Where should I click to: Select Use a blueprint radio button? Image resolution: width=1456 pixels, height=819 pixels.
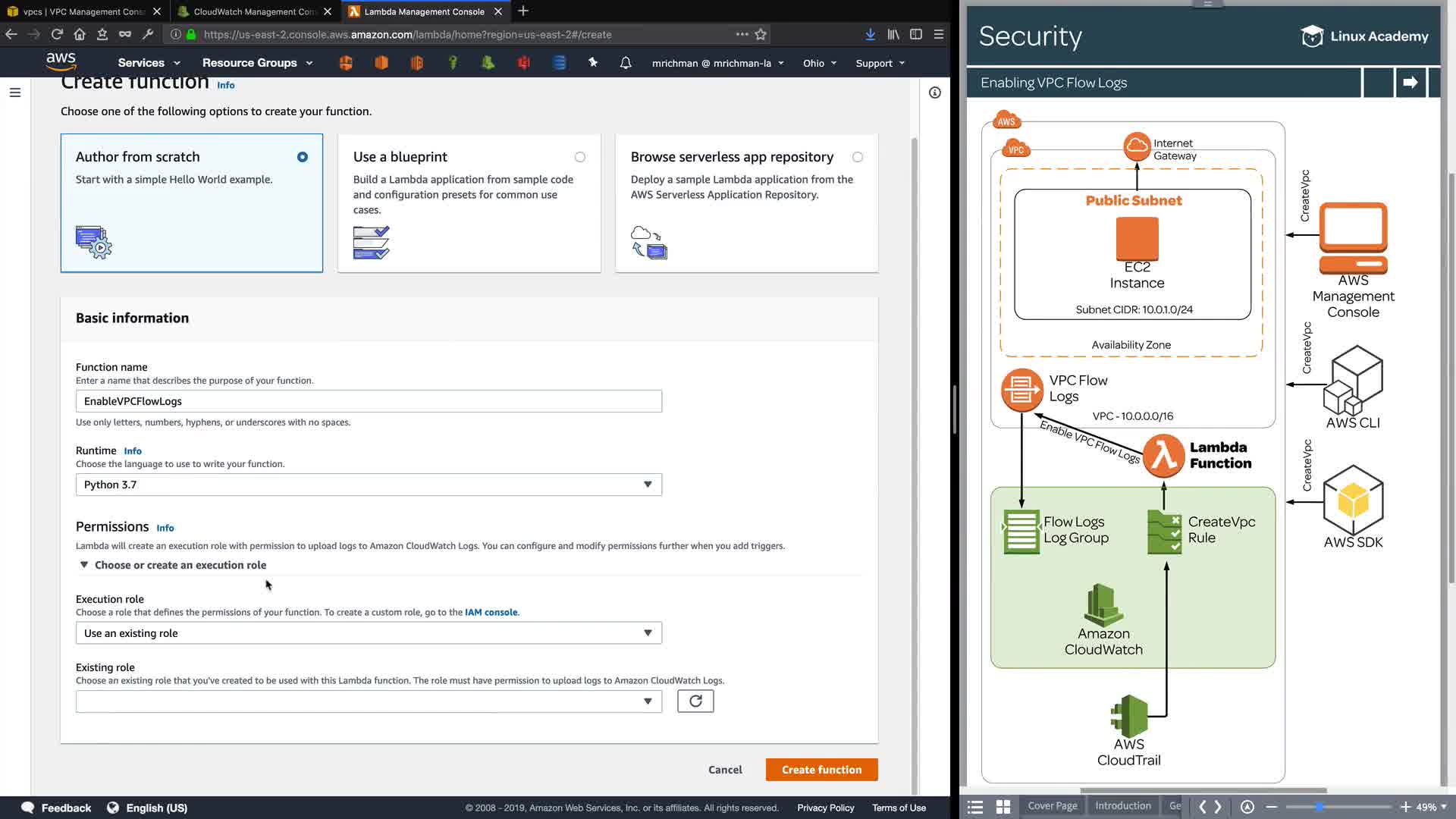579,157
